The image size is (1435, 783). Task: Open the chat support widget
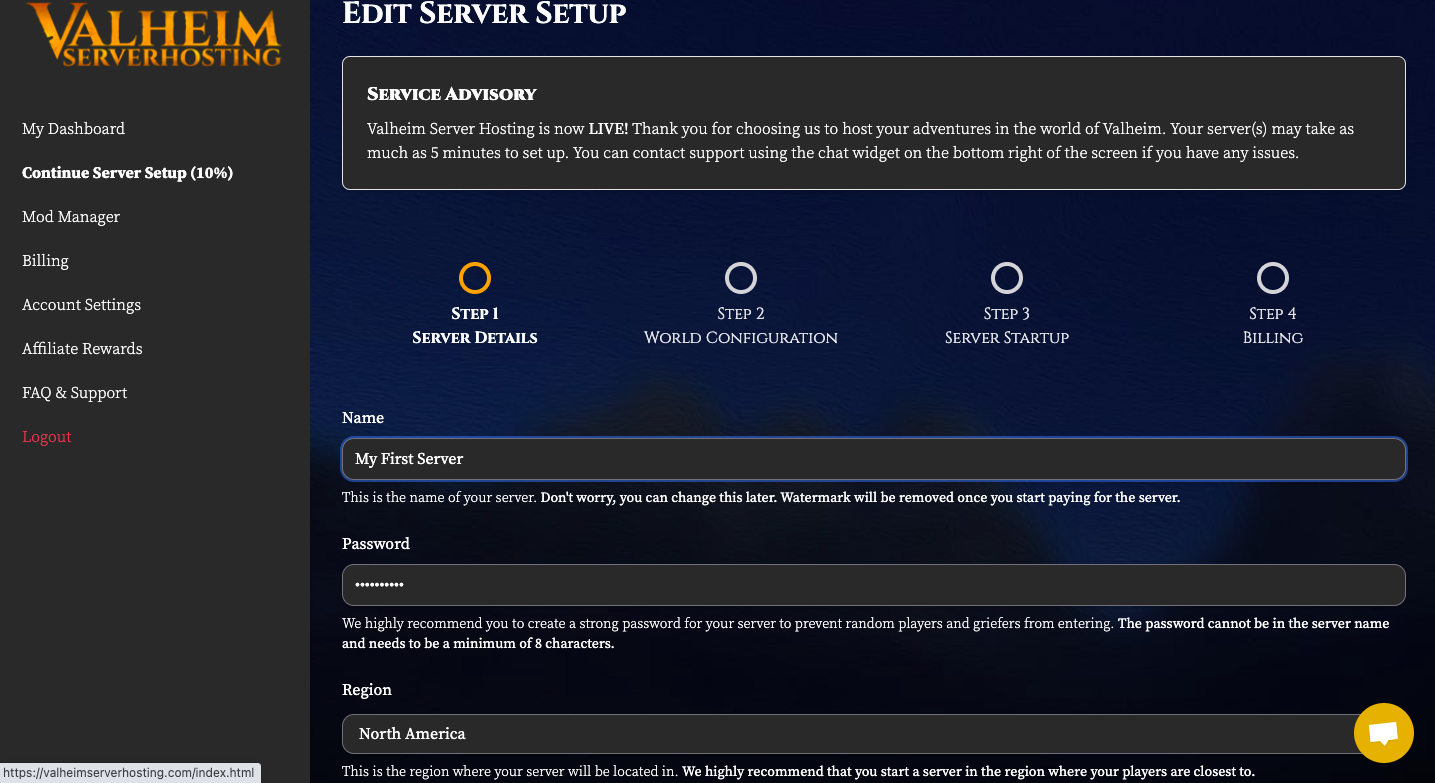tap(1383, 733)
